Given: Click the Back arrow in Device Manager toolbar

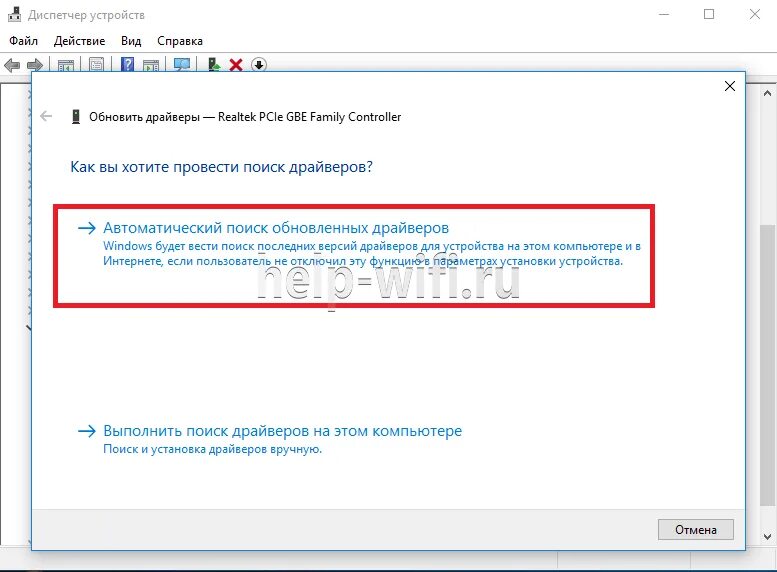Looking at the screenshot, I should [12, 65].
